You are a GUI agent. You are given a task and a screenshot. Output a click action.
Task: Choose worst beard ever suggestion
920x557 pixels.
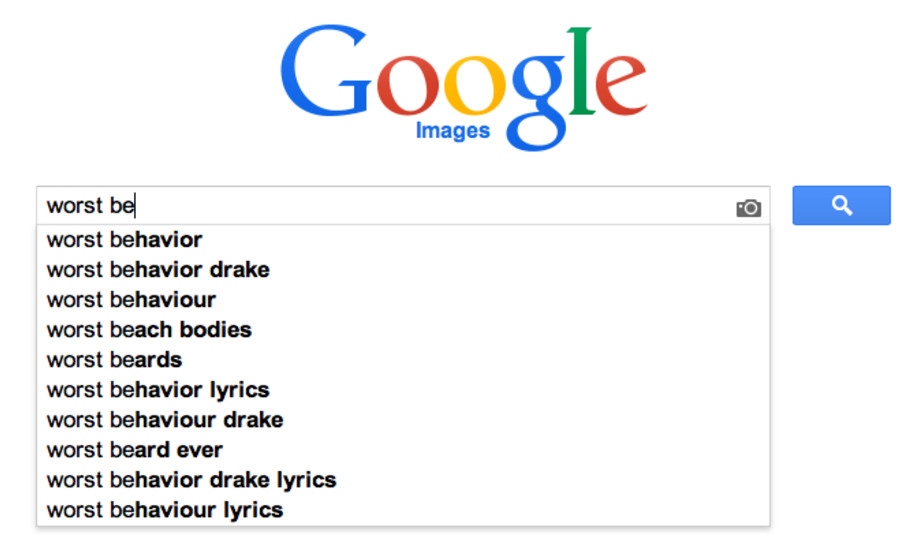(x=403, y=450)
